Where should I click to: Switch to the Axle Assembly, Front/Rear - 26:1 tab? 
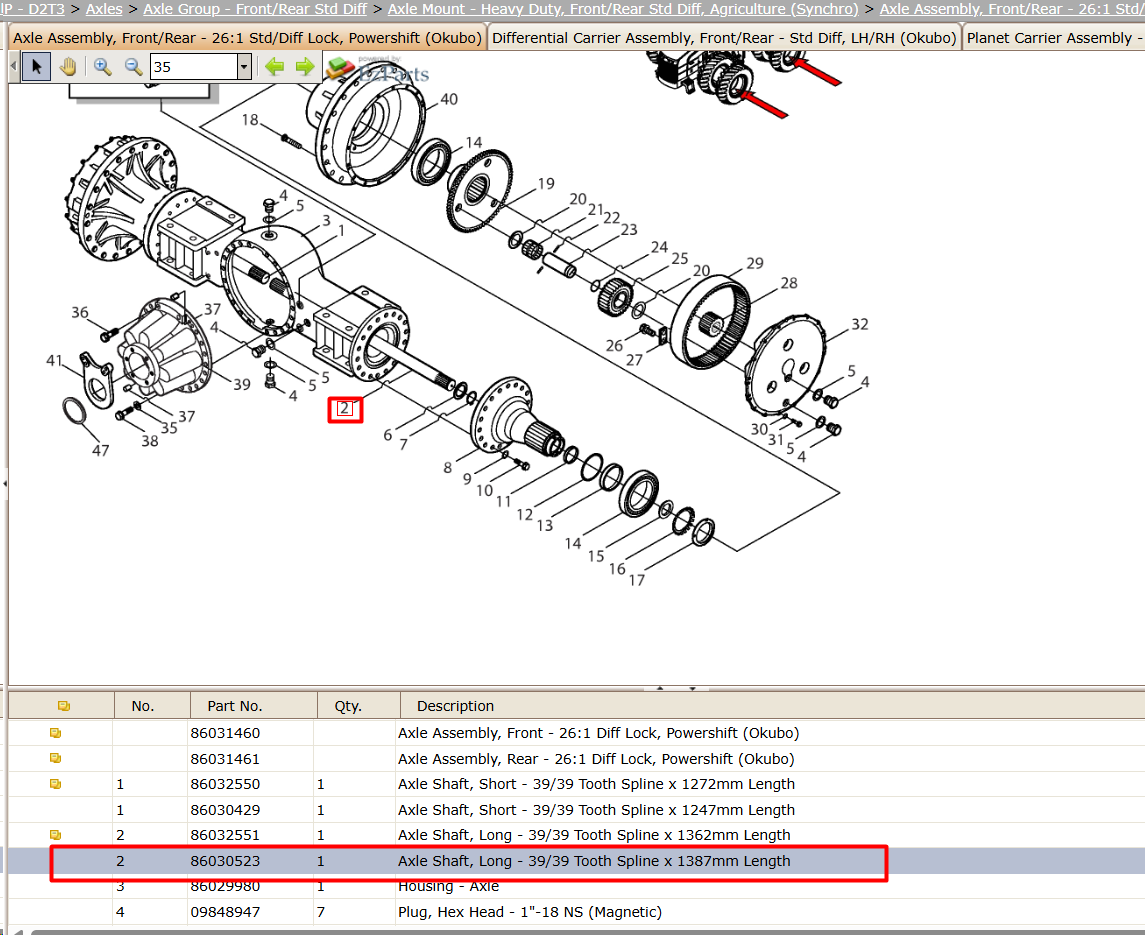pyautogui.click(x=248, y=38)
